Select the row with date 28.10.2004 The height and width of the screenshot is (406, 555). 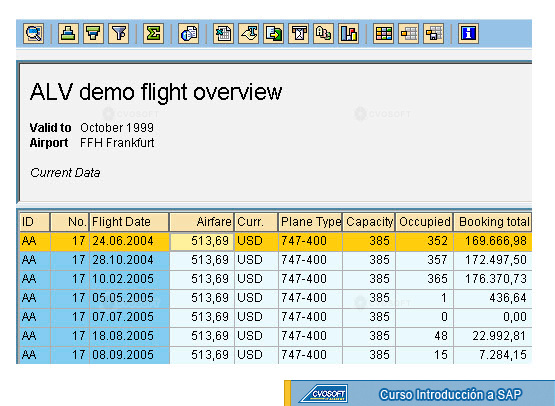click(x=276, y=260)
